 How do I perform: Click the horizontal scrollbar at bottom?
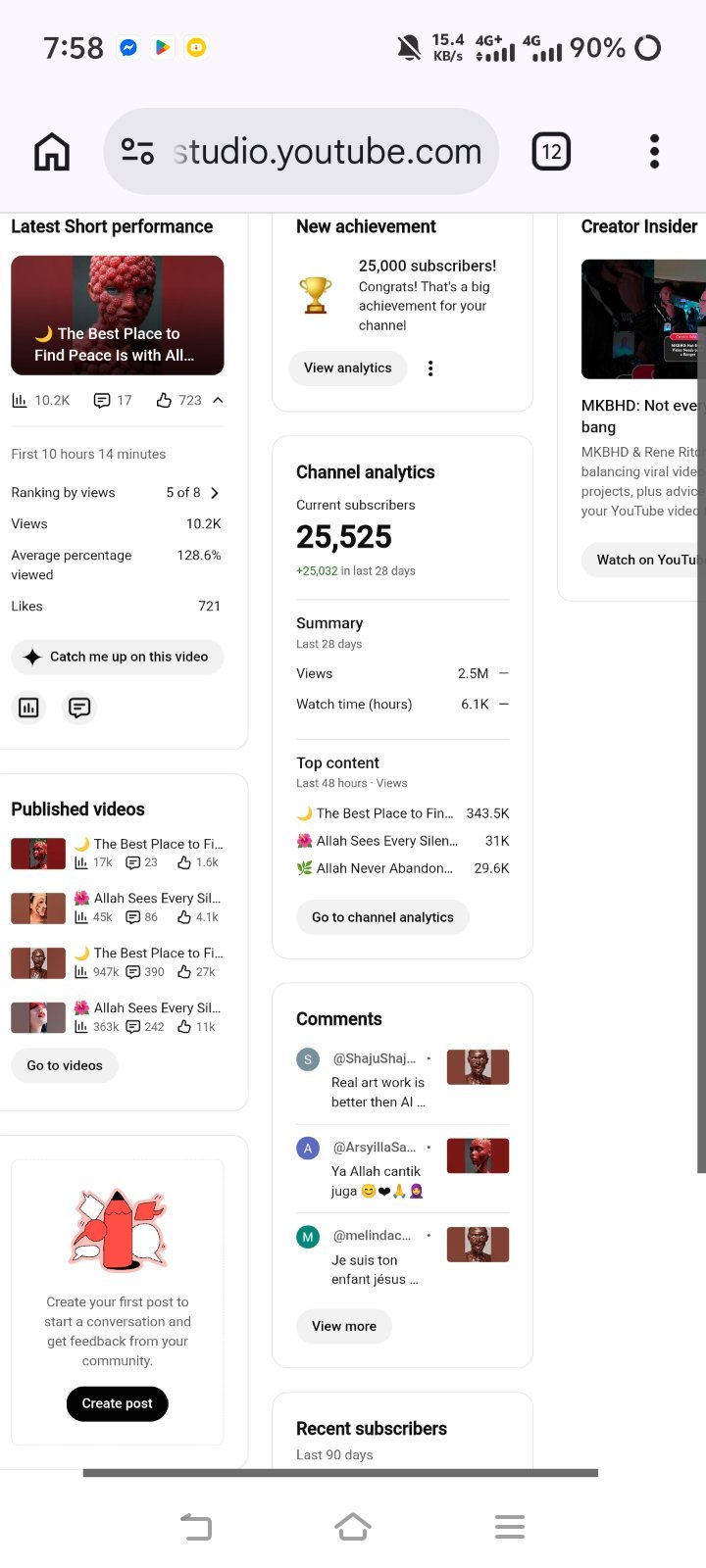point(340,1473)
